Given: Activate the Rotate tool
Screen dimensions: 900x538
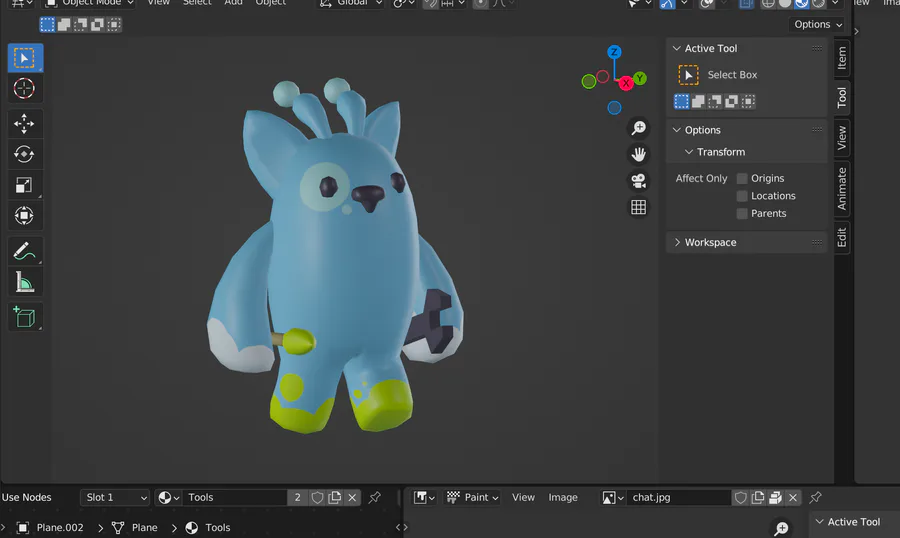Looking at the screenshot, I should click(x=25, y=154).
